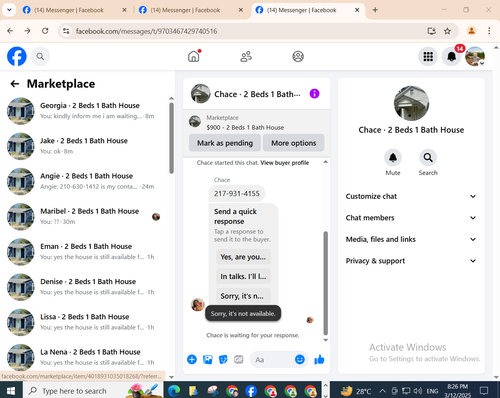Click More options button
The width and height of the screenshot is (500, 398).
tap(294, 143)
